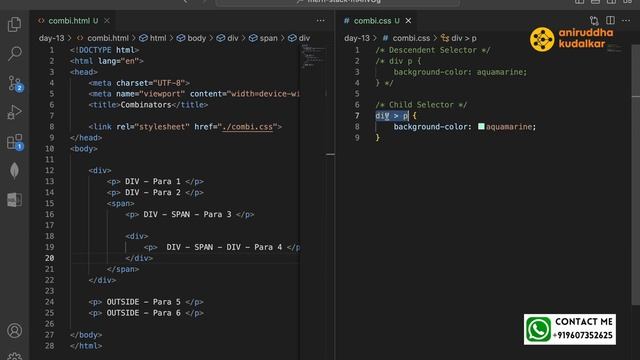Viewport: 640px width, 360px height.
Task: Close the combi.css tab
Action: pyautogui.click(x=408, y=20)
